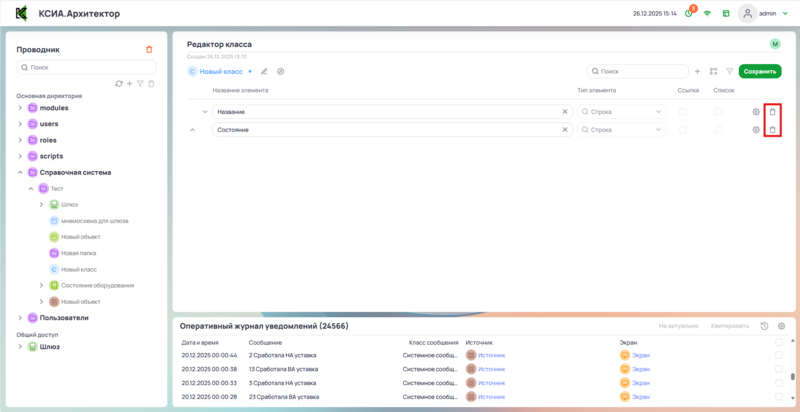Click the plus icon beside Сохранить

point(697,72)
